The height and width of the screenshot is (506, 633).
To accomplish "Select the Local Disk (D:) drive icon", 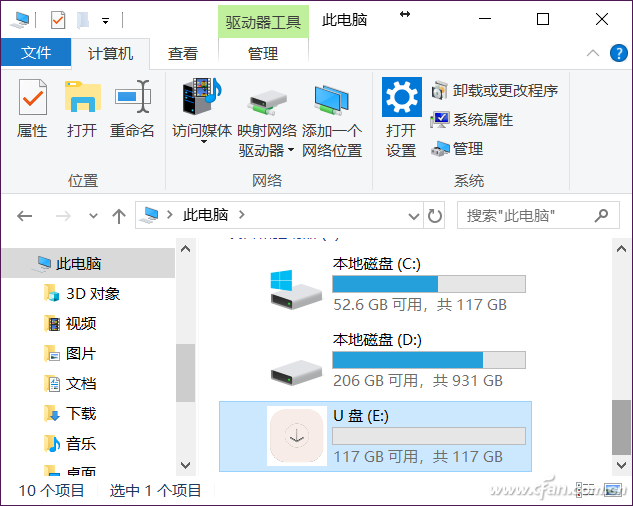I will [x=296, y=372].
